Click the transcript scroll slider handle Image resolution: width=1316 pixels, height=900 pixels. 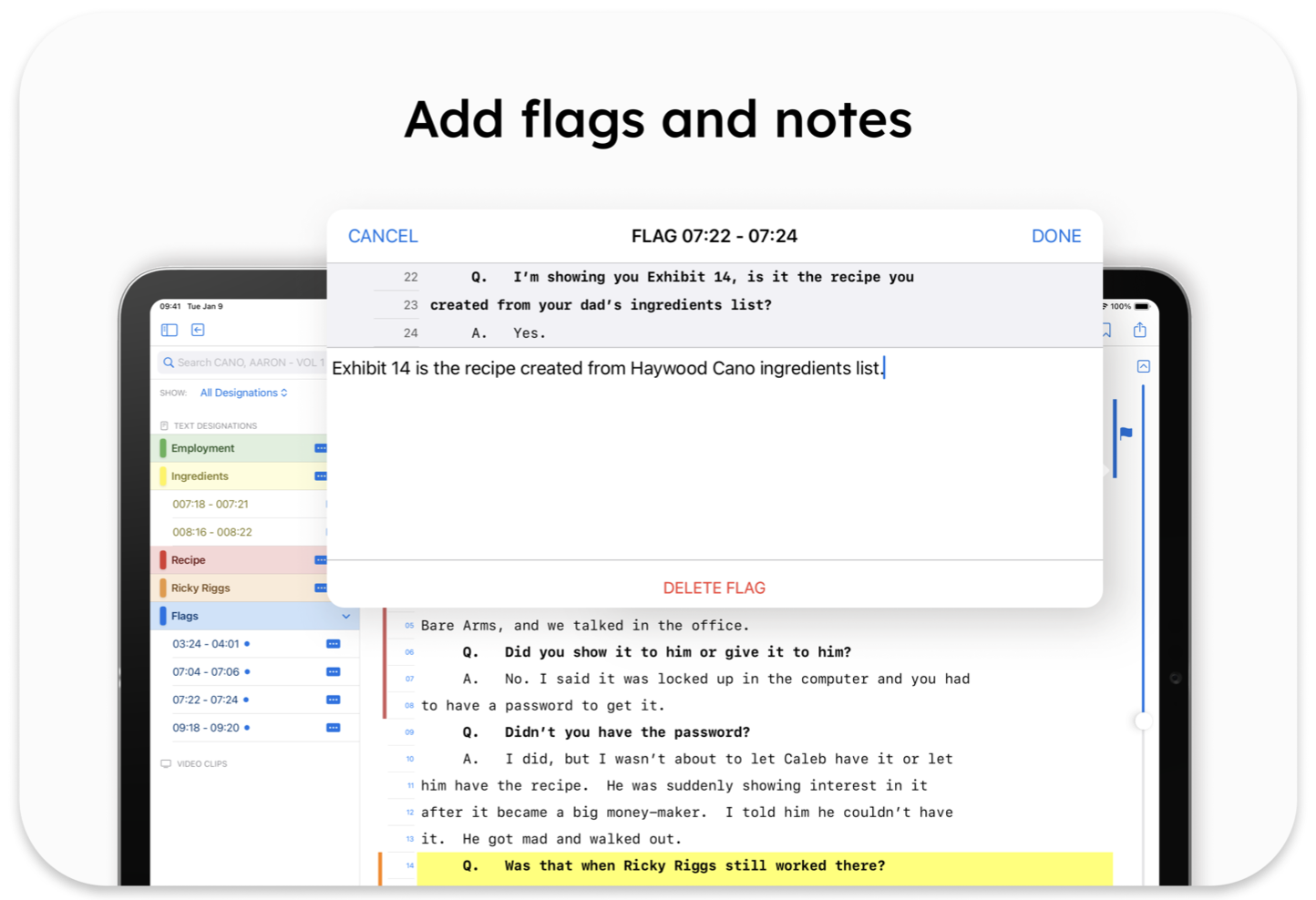pos(1142,721)
